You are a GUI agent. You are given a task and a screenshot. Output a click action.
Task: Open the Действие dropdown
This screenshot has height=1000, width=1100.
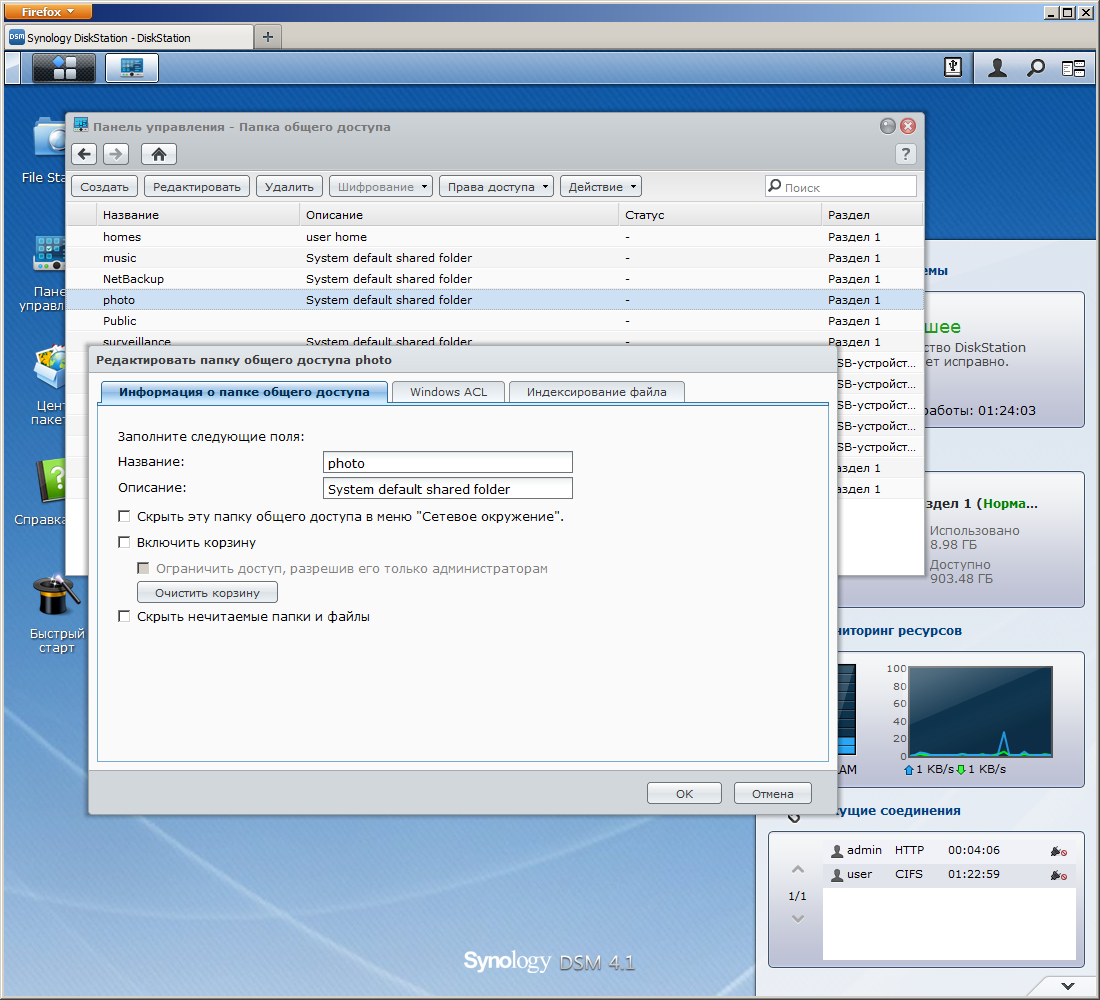[x=601, y=187]
